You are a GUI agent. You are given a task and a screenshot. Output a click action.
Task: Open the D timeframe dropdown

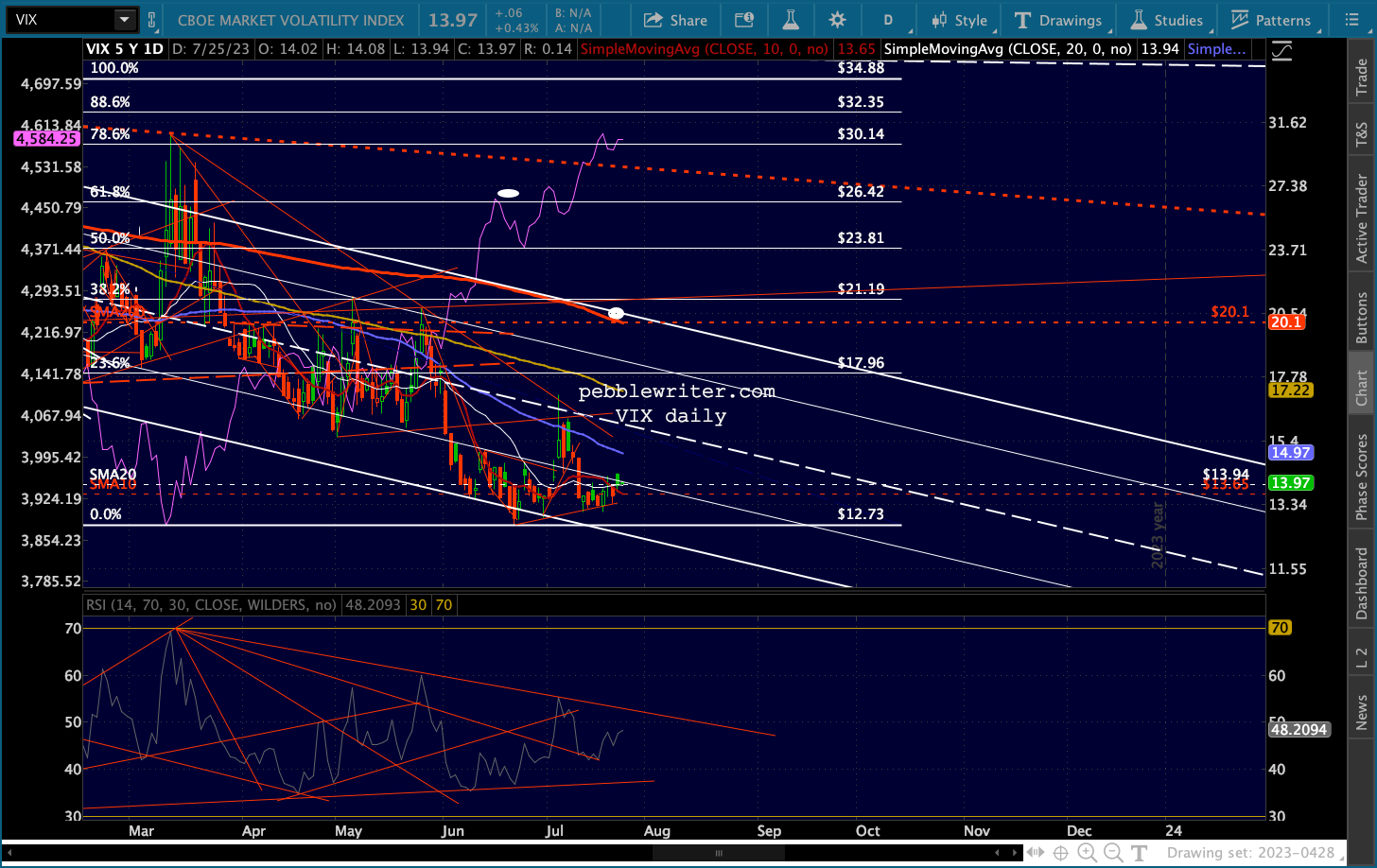[x=888, y=20]
